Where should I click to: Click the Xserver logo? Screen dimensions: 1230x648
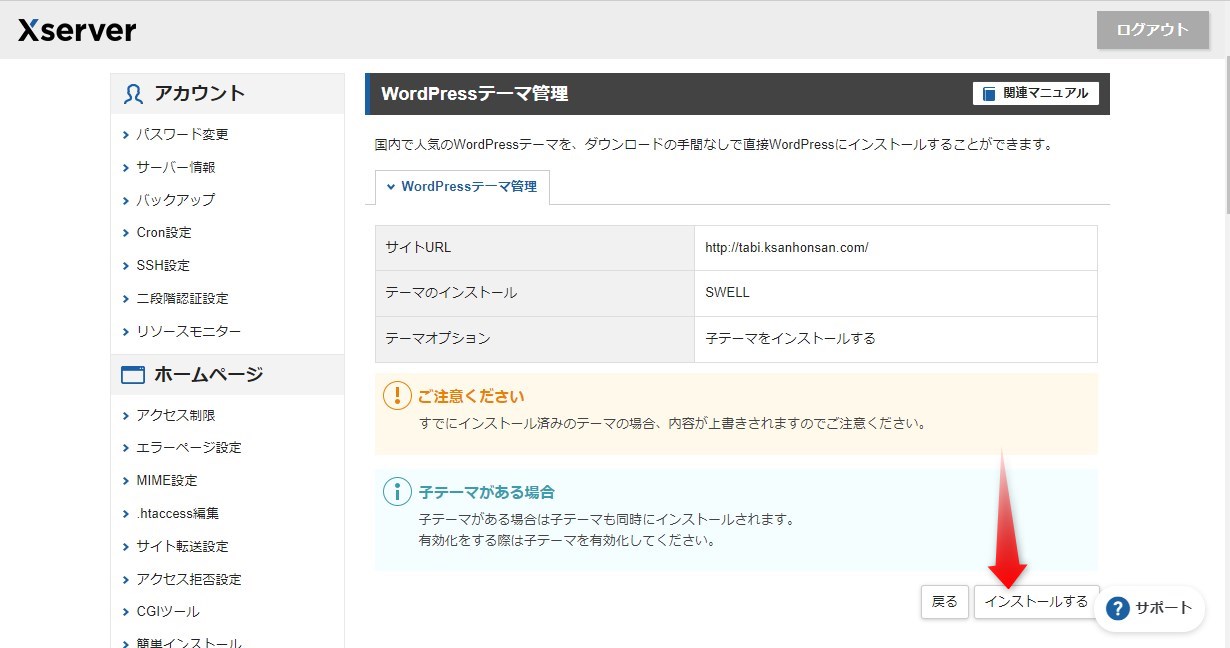pyautogui.click(x=75, y=30)
